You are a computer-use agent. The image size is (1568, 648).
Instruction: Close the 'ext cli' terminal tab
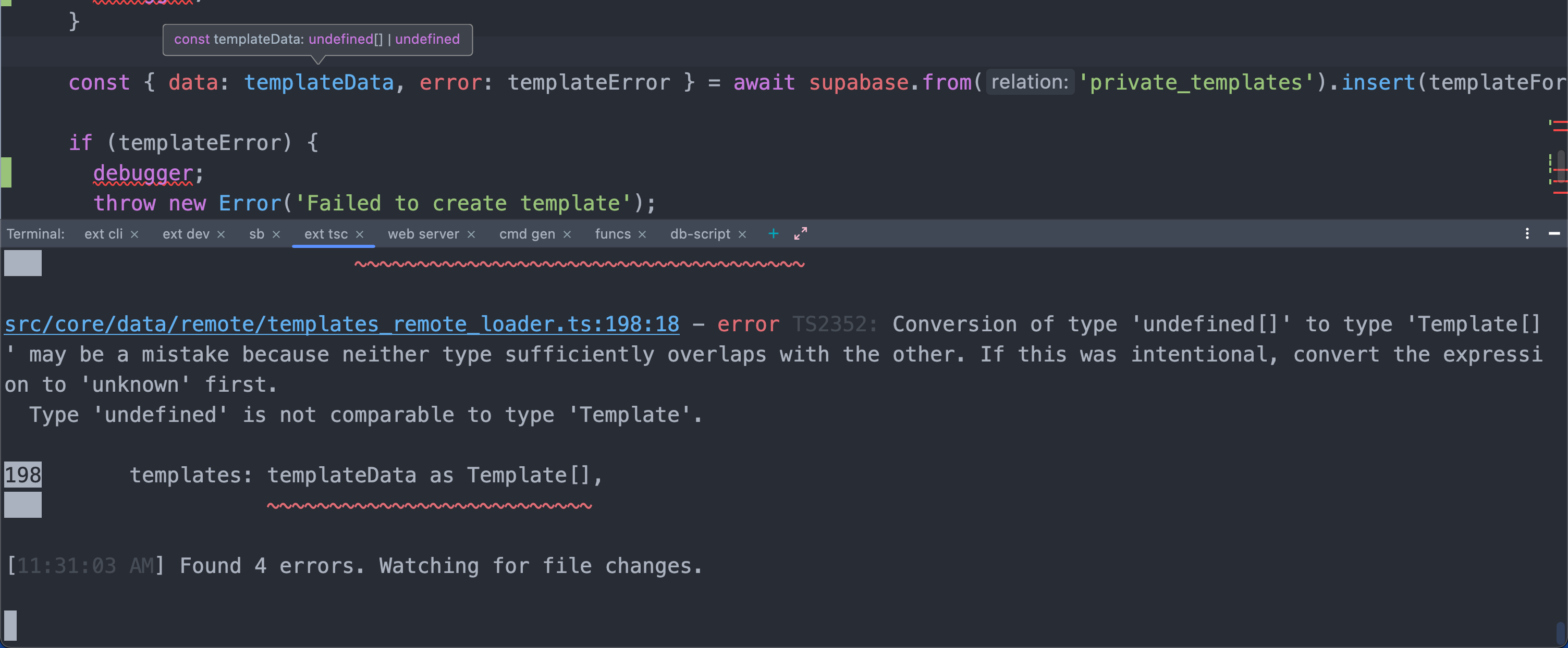pyautogui.click(x=135, y=234)
